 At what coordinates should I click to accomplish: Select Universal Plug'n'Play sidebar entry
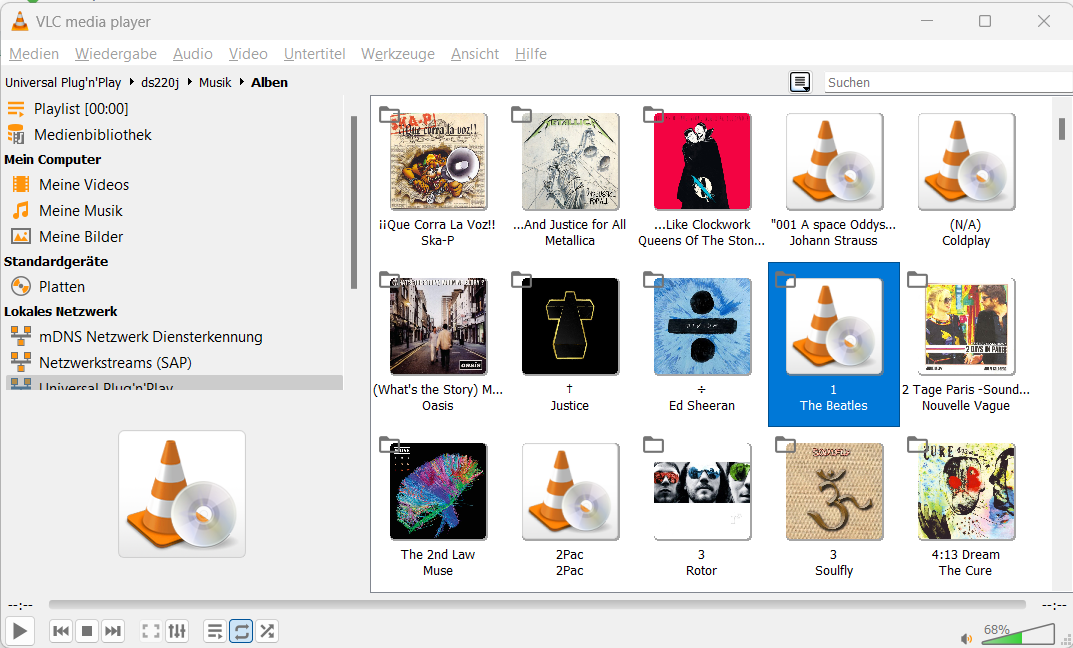(x=174, y=383)
